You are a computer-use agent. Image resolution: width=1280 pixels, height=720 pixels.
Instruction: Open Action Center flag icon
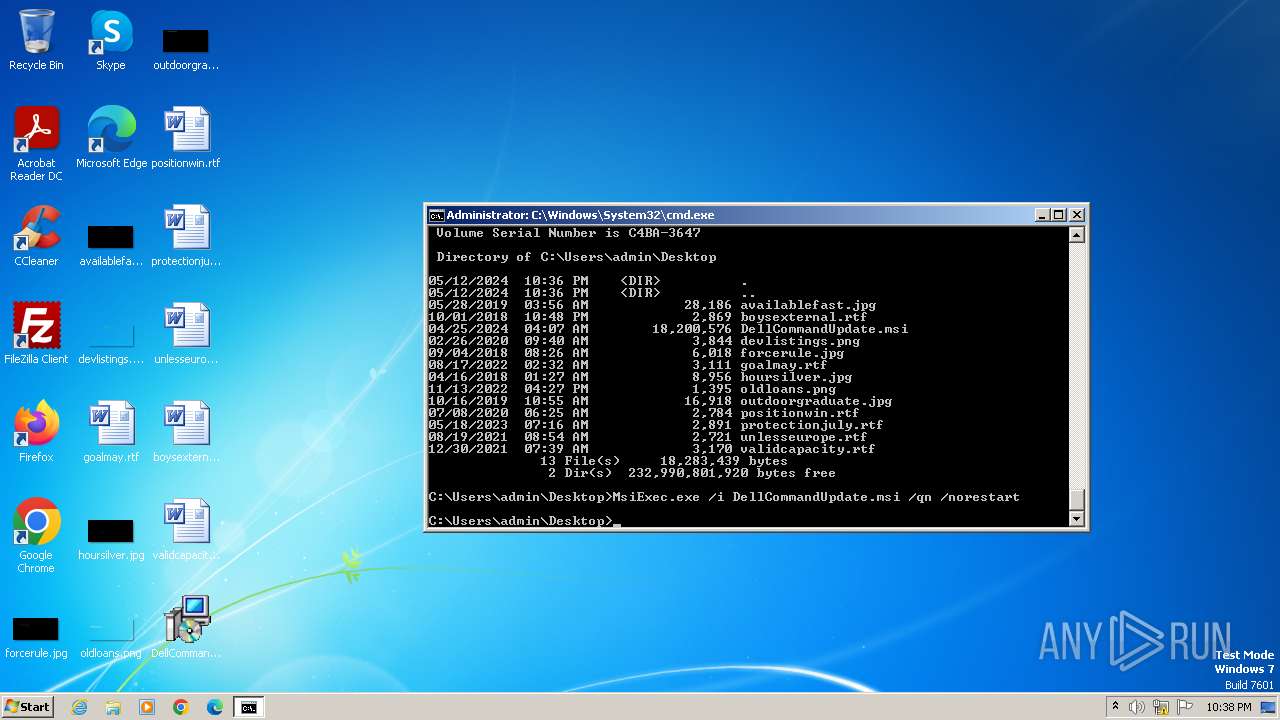coord(1185,707)
